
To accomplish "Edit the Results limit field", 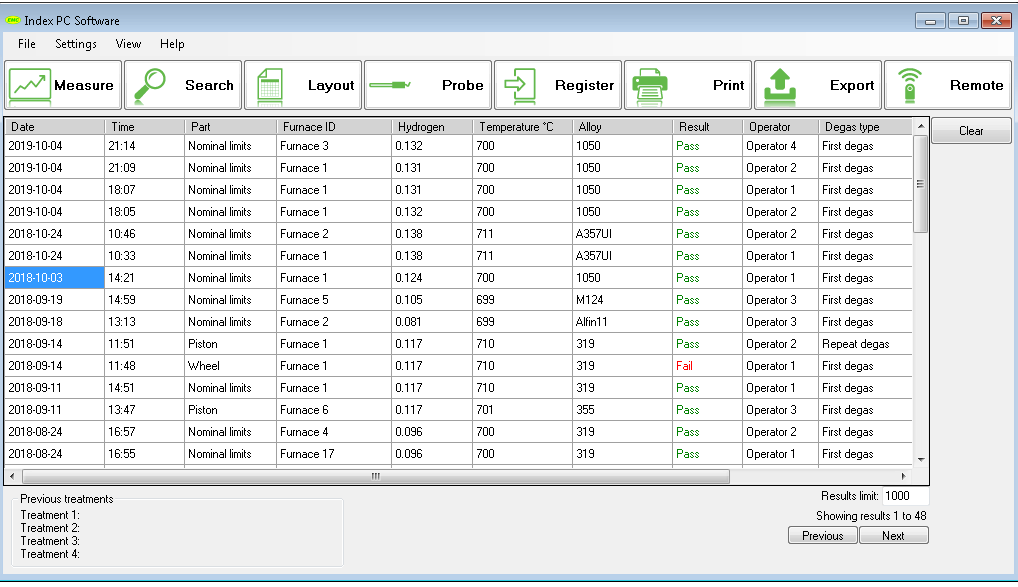I will [x=905, y=496].
